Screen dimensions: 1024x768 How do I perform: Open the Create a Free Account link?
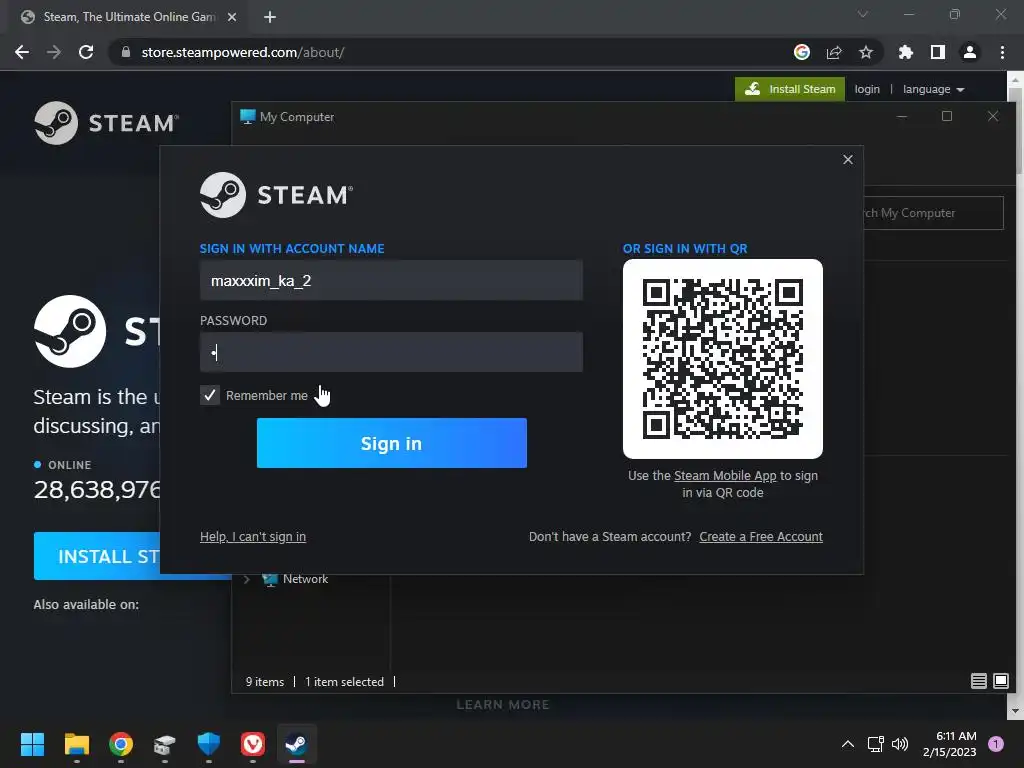tap(761, 537)
